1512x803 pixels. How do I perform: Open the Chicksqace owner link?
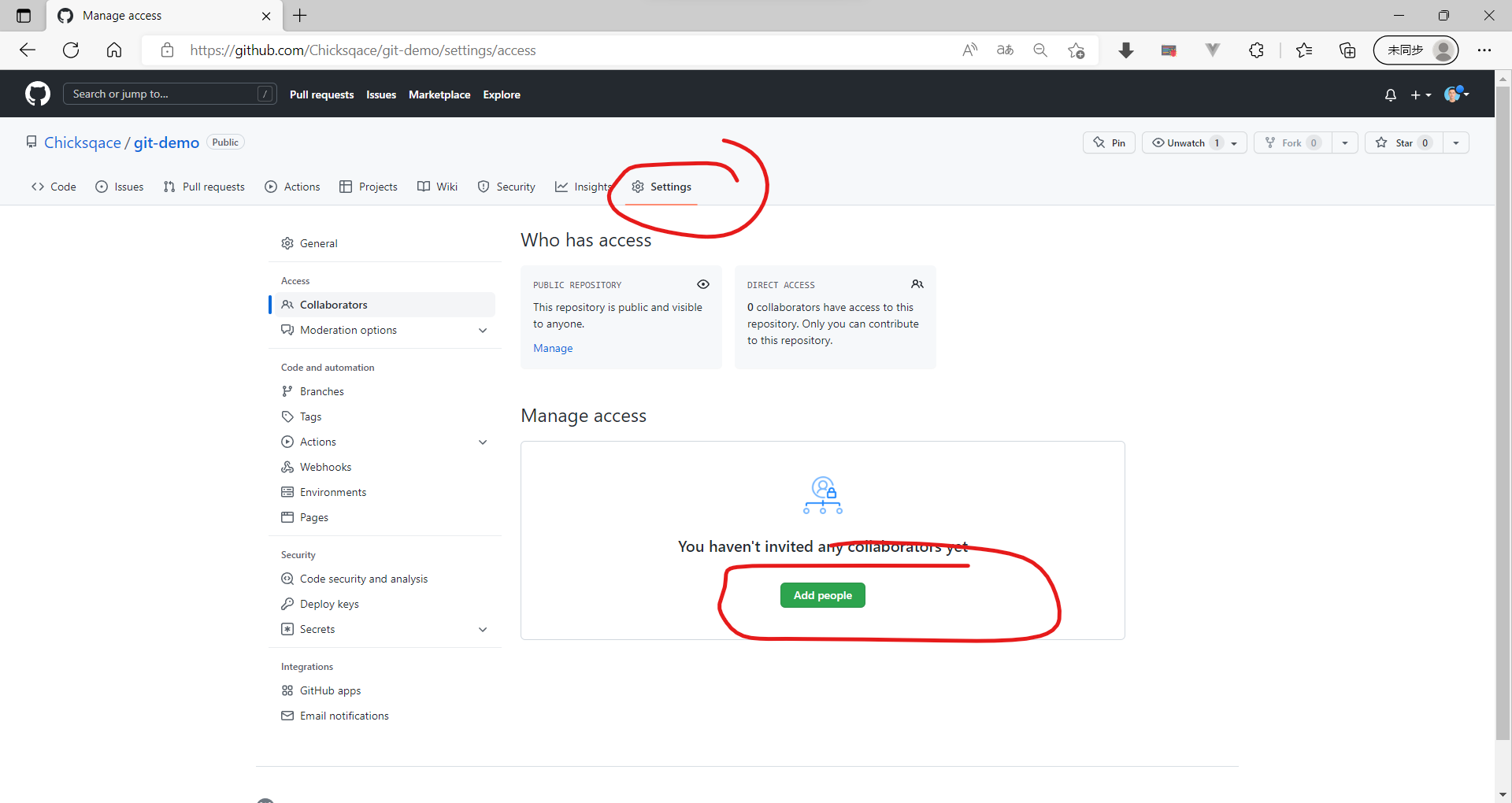(x=83, y=142)
